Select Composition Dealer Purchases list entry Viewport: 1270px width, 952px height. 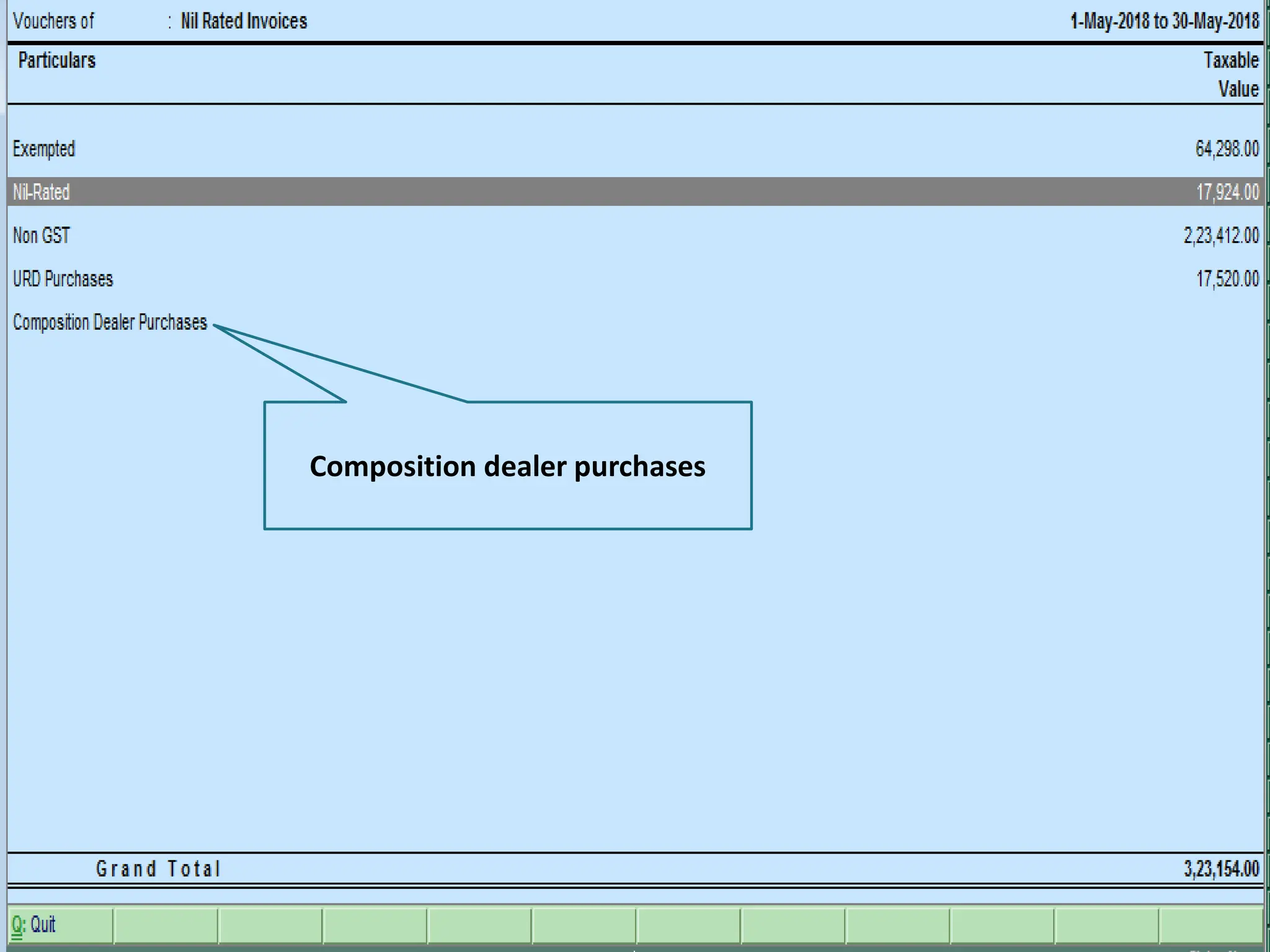pyautogui.click(x=110, y=322)
